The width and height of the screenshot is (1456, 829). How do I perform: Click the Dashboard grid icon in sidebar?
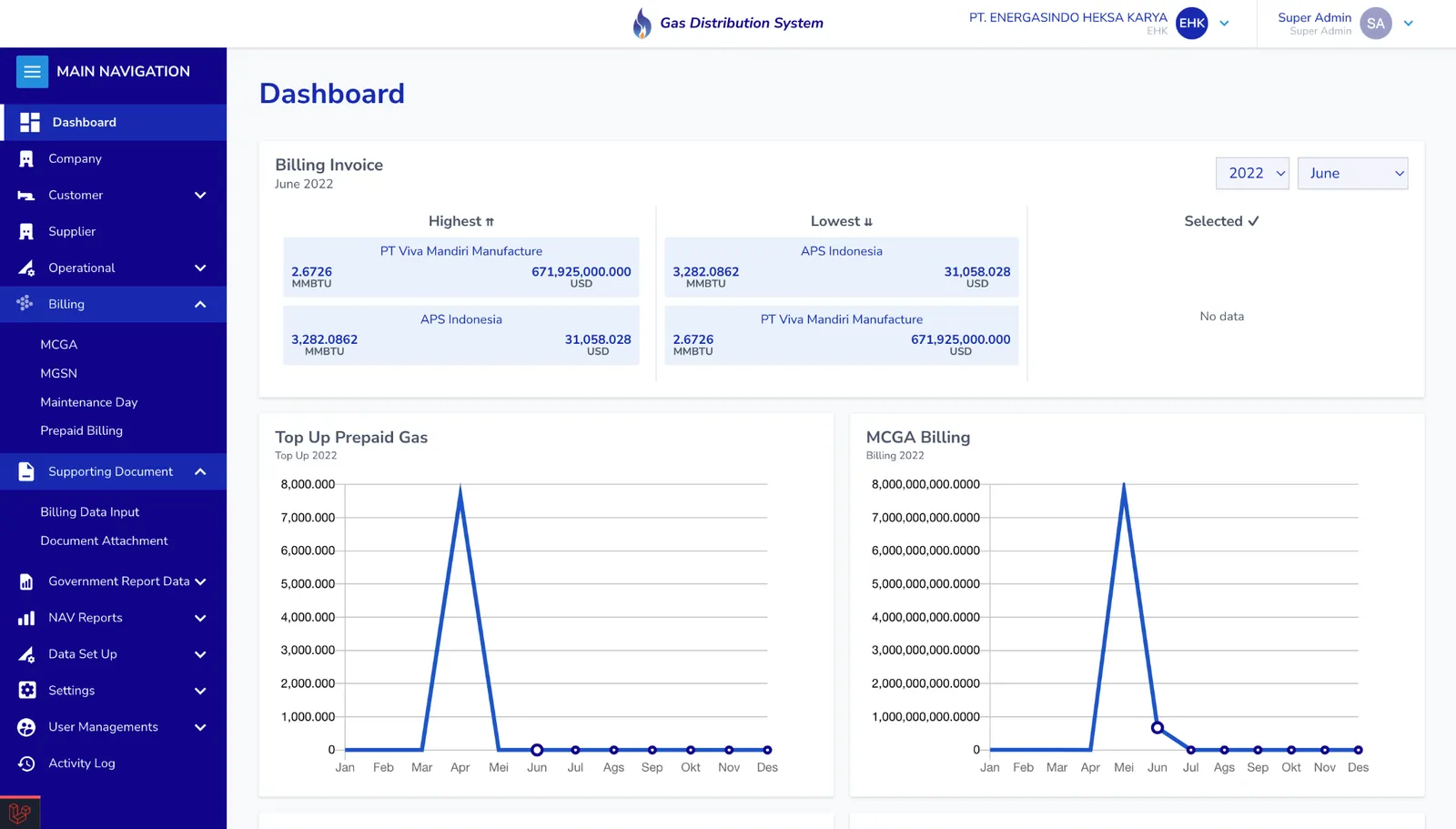tap(30, 122)
